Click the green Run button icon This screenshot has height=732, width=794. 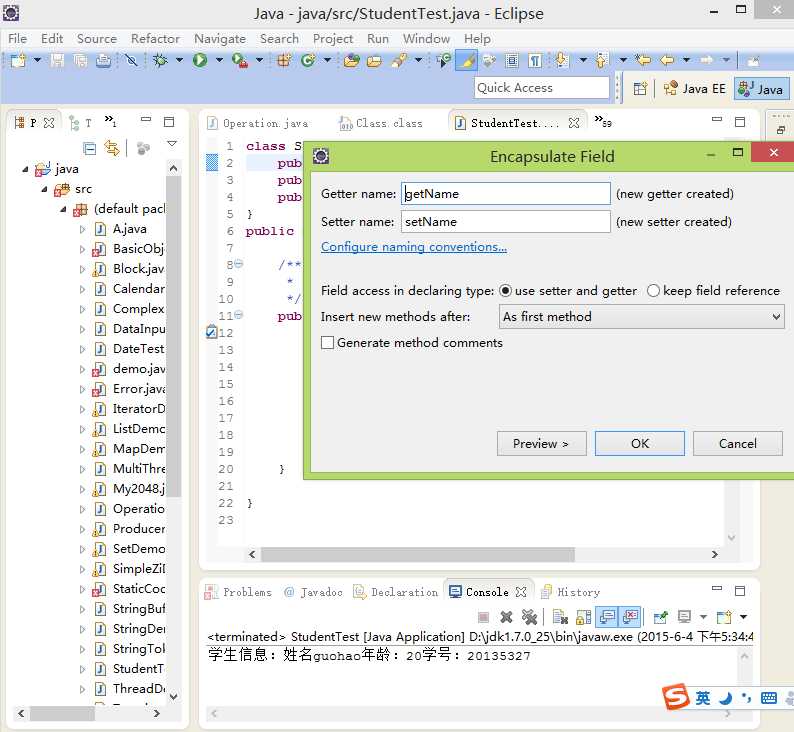200,61
